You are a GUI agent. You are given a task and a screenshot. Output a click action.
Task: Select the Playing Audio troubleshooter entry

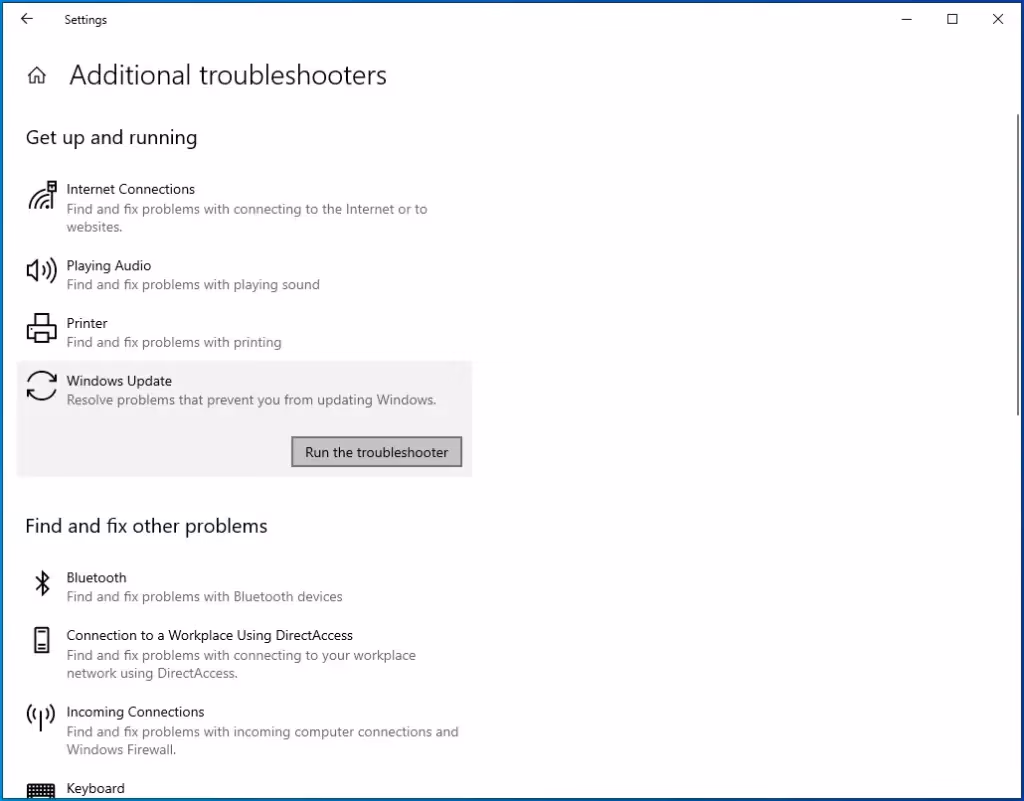pos(108,266)
